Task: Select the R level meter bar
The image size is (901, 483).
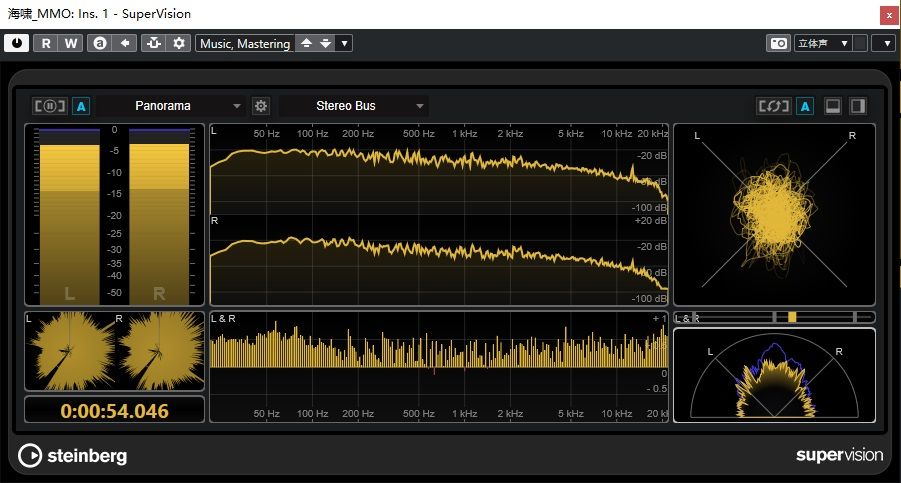Action: pyautogui.click(x=159, y=217)
